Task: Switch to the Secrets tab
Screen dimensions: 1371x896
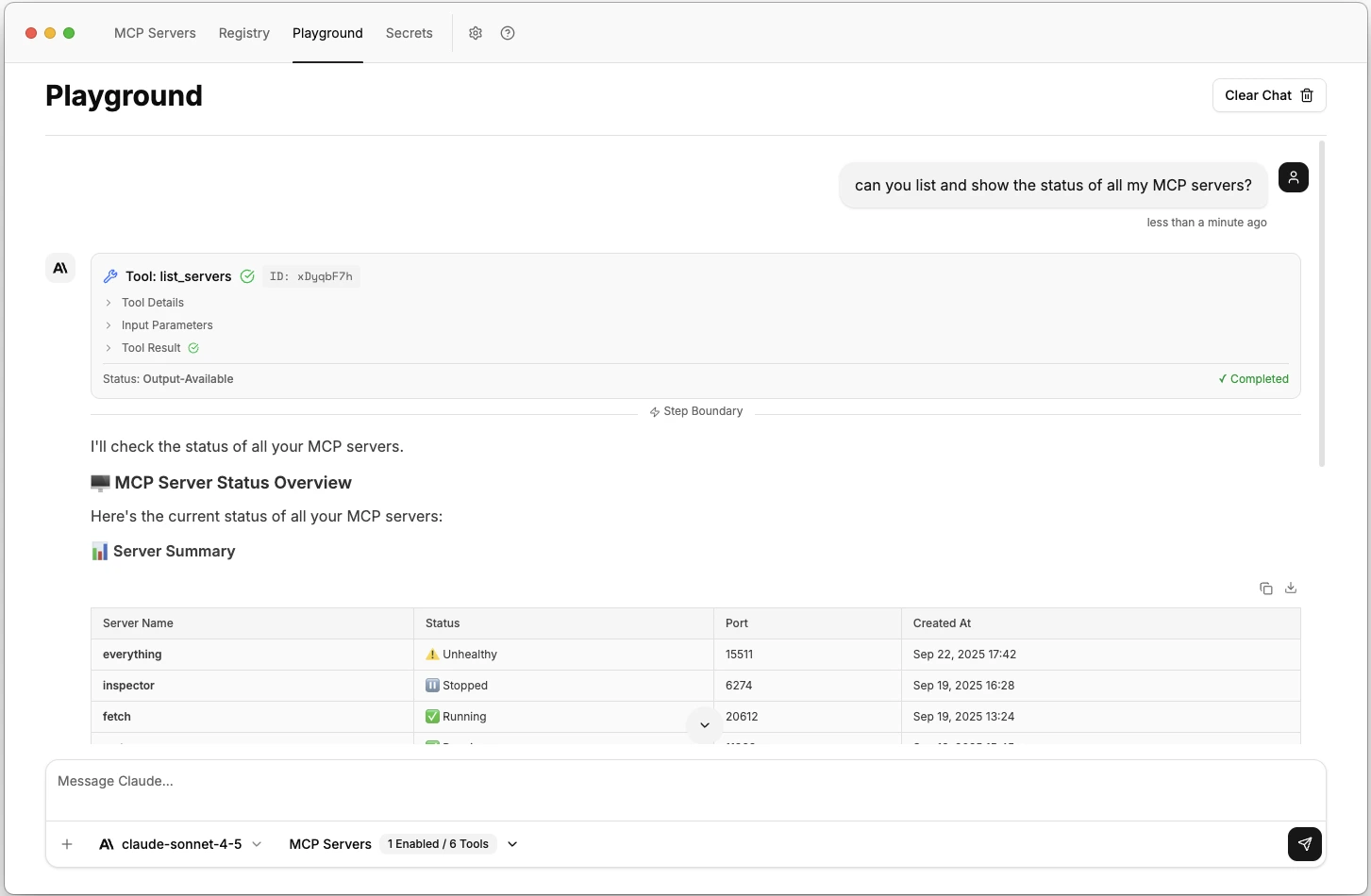Action: click(x=409, y=33)
